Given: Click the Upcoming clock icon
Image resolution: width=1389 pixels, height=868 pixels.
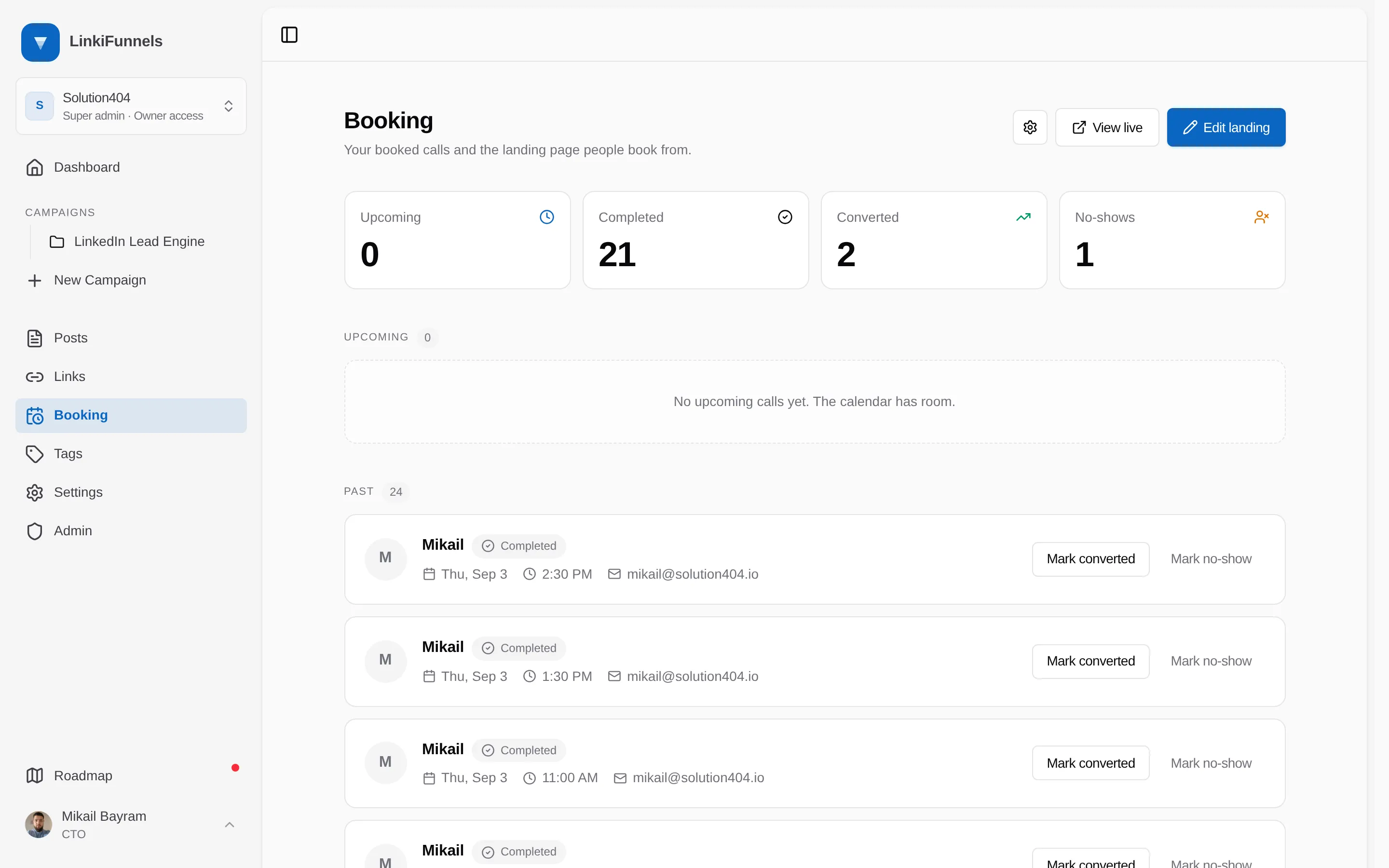Looking at the screenshot, I should coord(546,217).
